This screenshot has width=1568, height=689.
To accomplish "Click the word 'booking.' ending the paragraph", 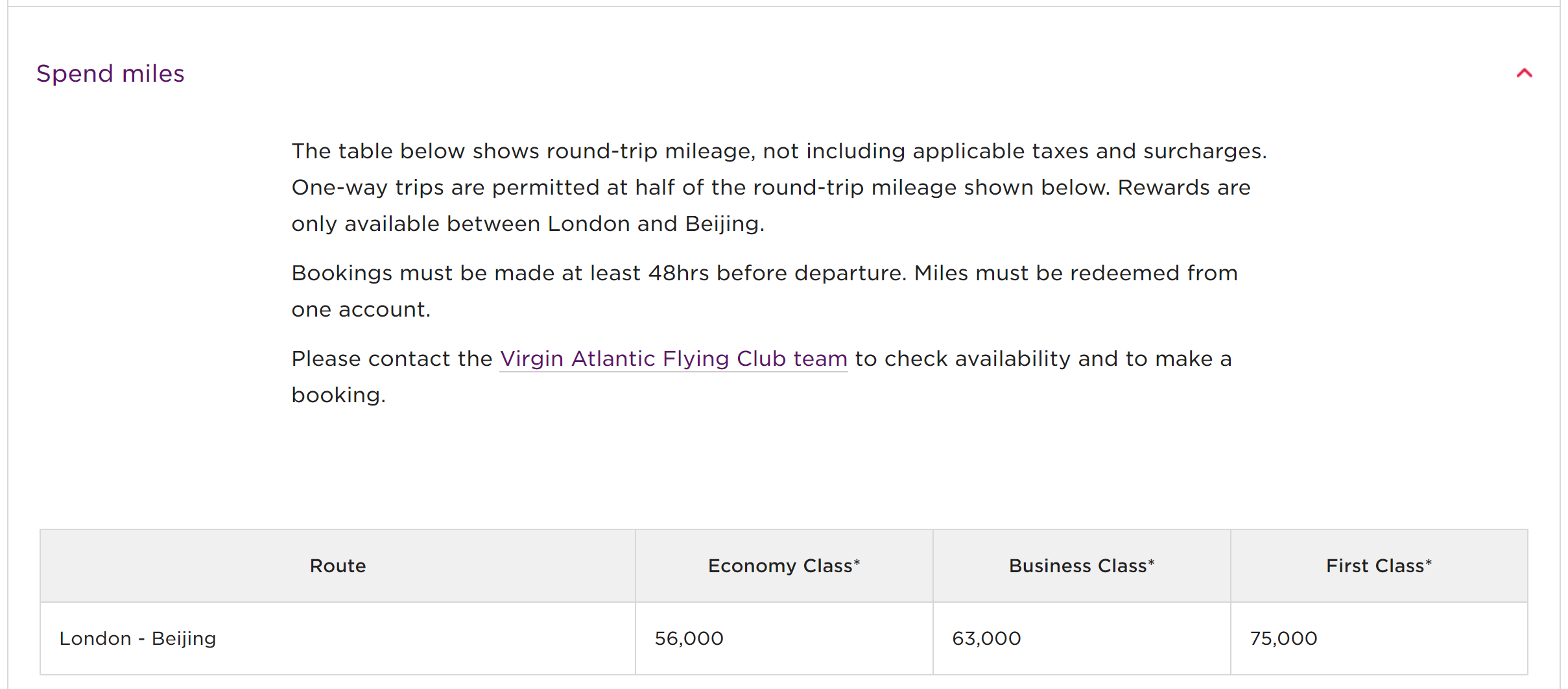I will (339, 395).
